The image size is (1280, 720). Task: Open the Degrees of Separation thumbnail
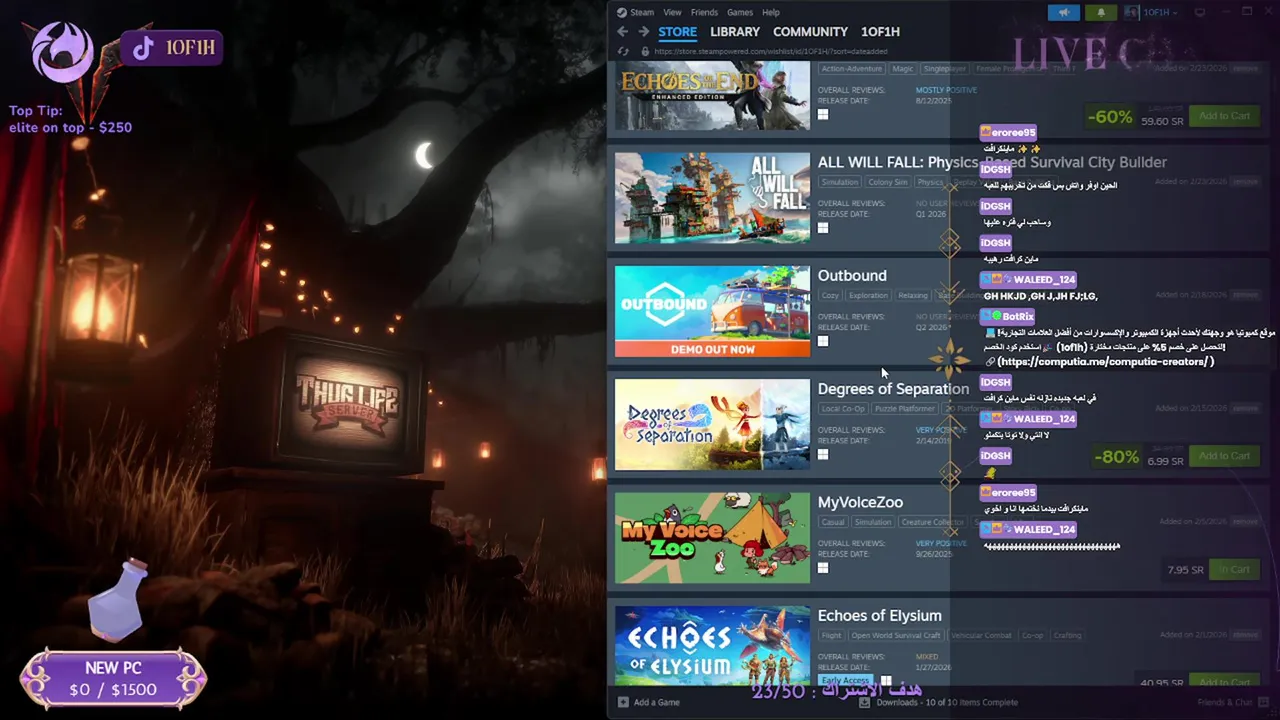pyautogui.click(x=712, y=424)
